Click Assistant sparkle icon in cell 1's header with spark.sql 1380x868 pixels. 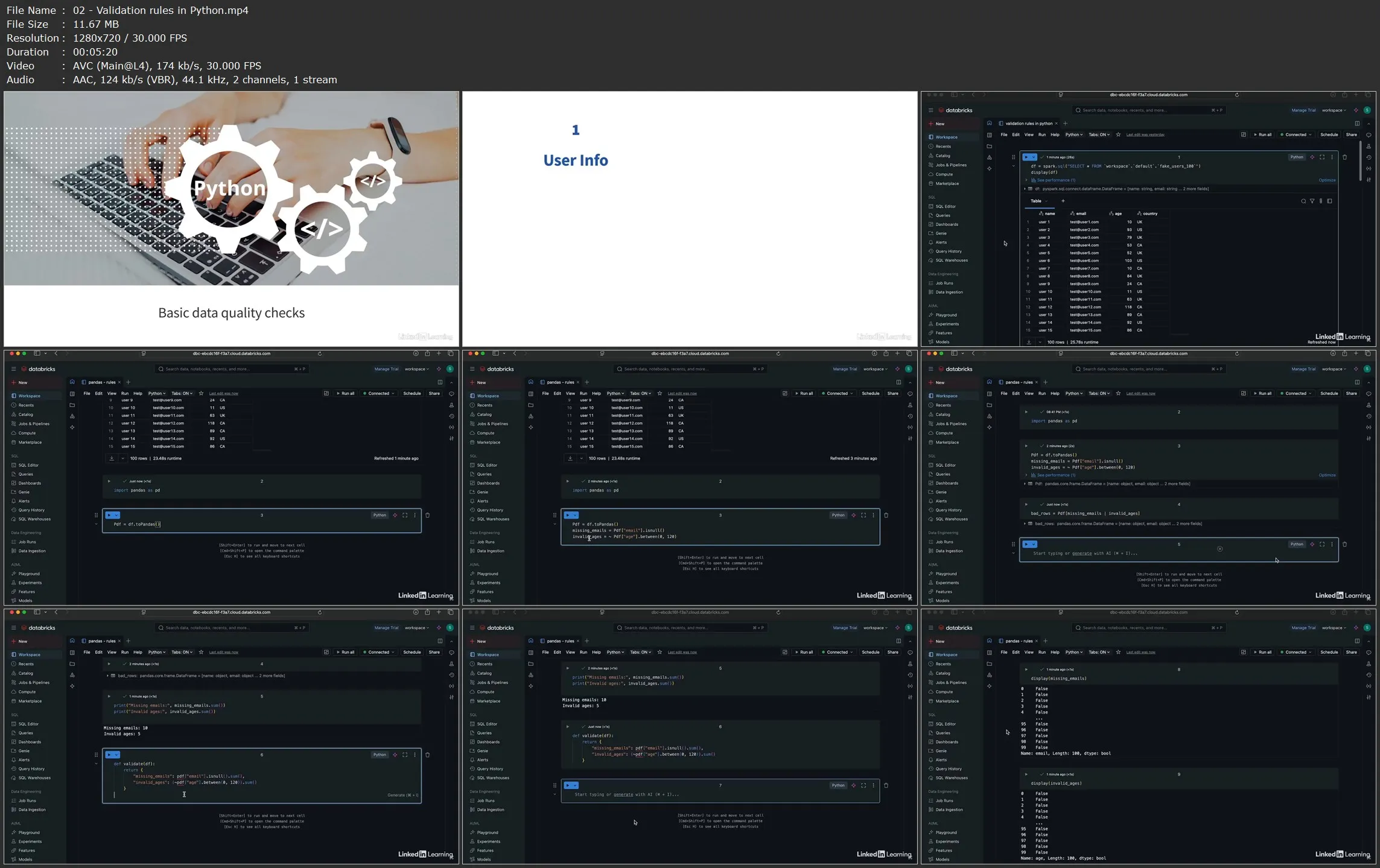click(x=1312, y=157)
